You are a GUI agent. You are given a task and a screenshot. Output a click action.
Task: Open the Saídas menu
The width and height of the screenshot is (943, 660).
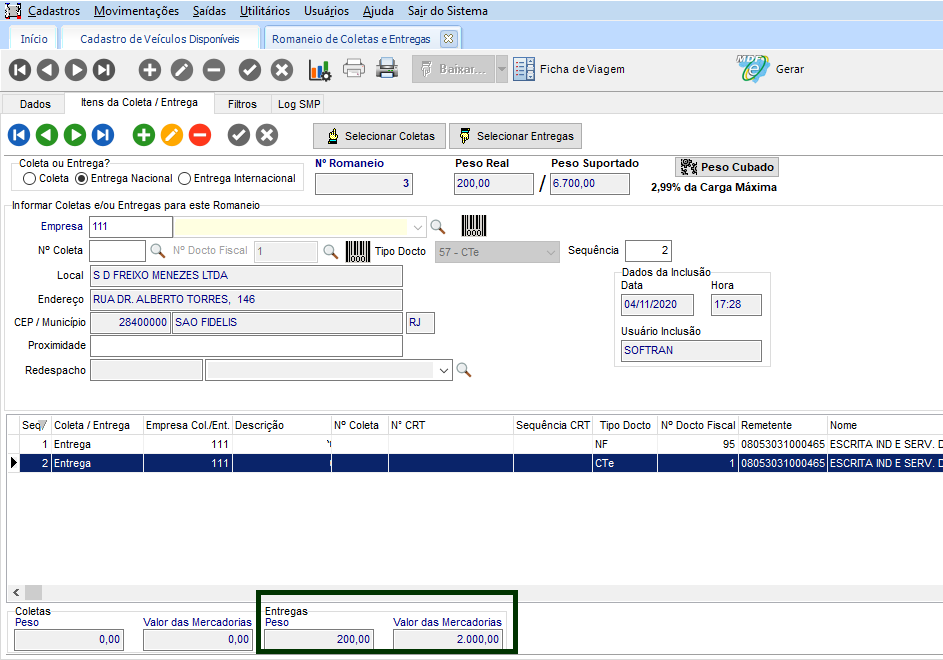[209, 11]
